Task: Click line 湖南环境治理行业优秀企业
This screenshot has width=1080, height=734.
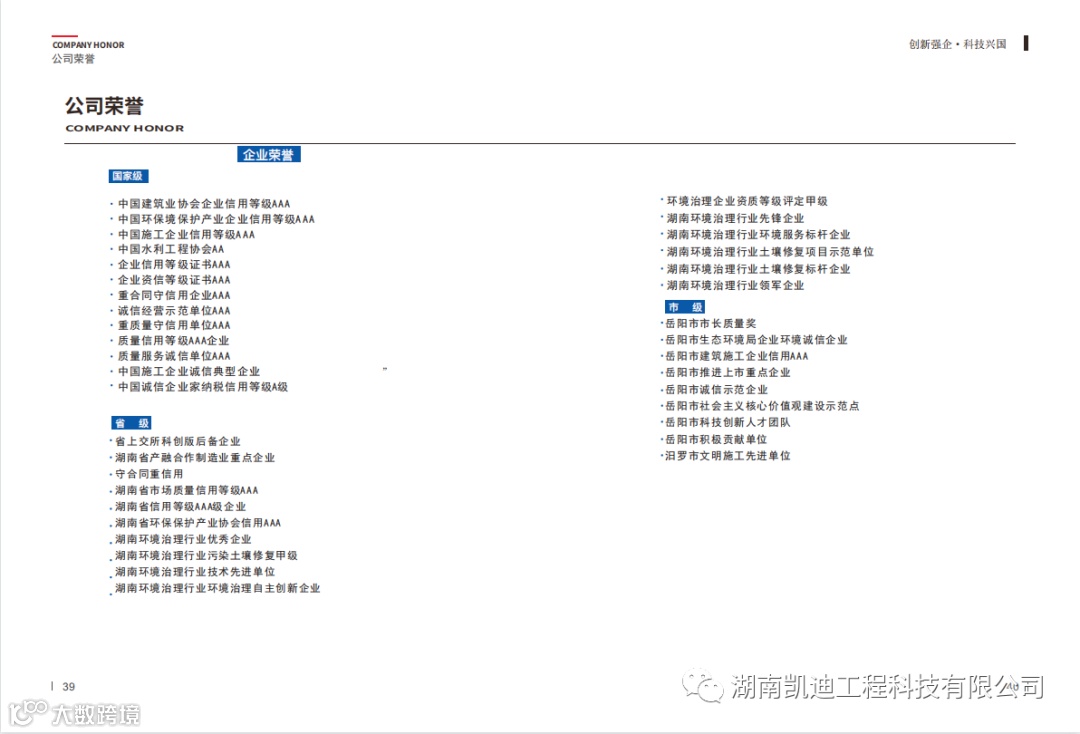Action: (183, 539)
